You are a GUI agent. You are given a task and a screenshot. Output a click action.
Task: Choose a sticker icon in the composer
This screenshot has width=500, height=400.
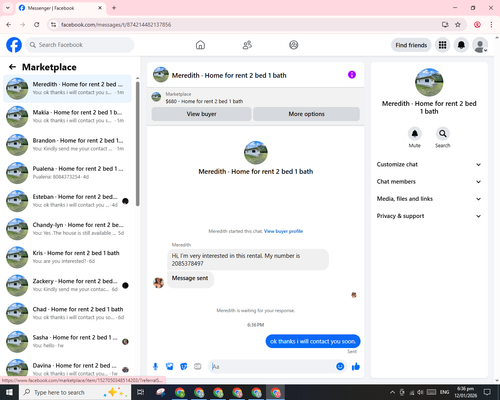[184, 367]
